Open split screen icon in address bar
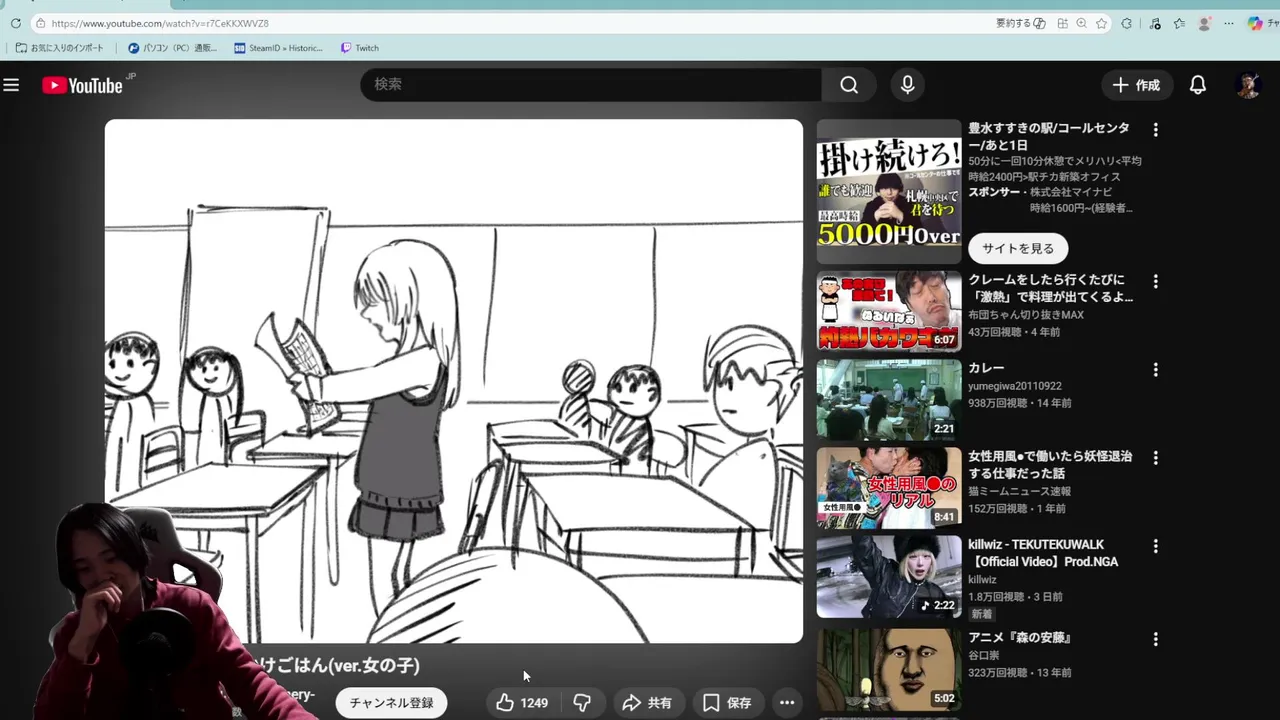The height and width of the screenshot is (720, 1280). click(1062, 23)
